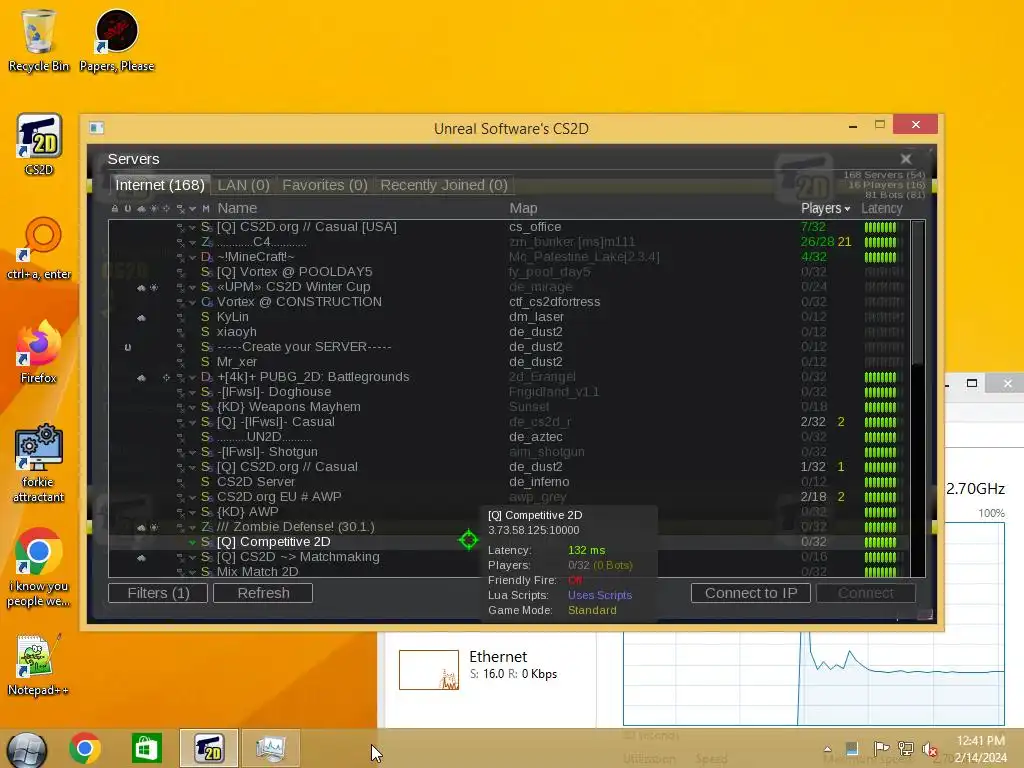Image resolution: width=1024 pixels, height=768 pixels.
Task: Open the 'forkie attractant' desktop shortcut
Action: click(x=39, y=463)
